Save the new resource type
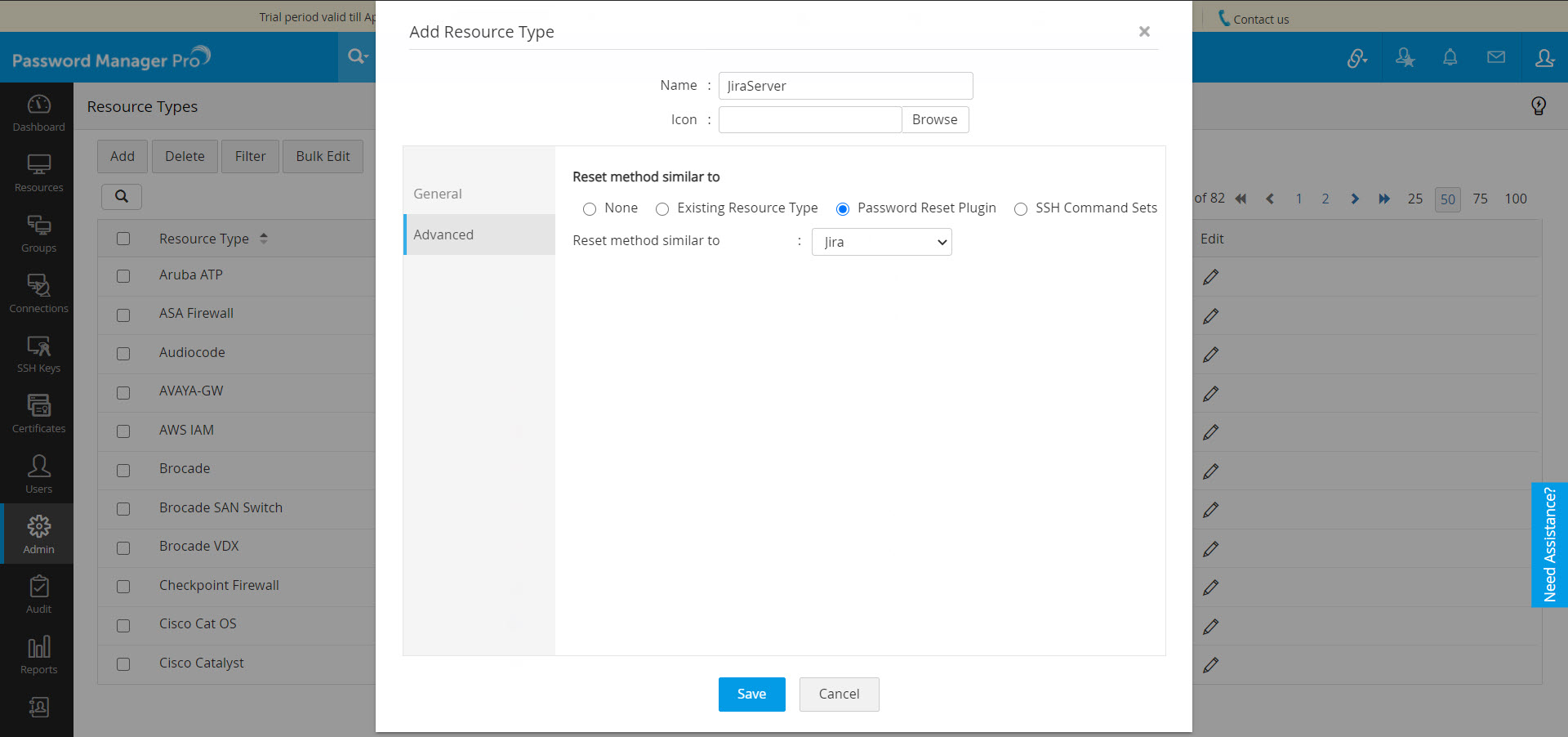The height and width of the screenshot is (737, 1568). click(x=751, y=694)
